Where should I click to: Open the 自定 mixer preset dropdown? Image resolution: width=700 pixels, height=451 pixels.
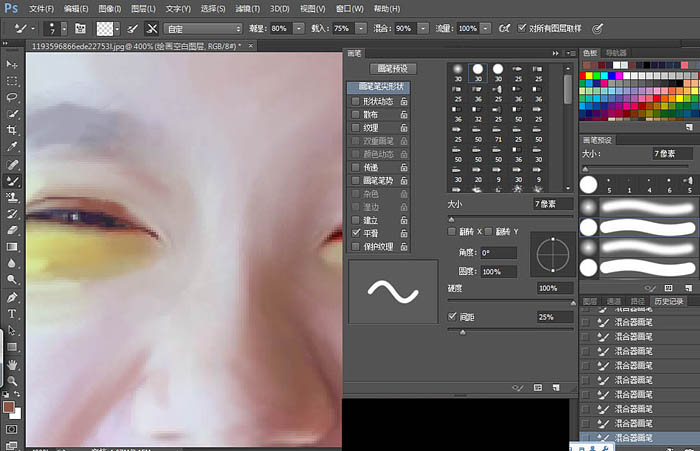click(203, 29)
